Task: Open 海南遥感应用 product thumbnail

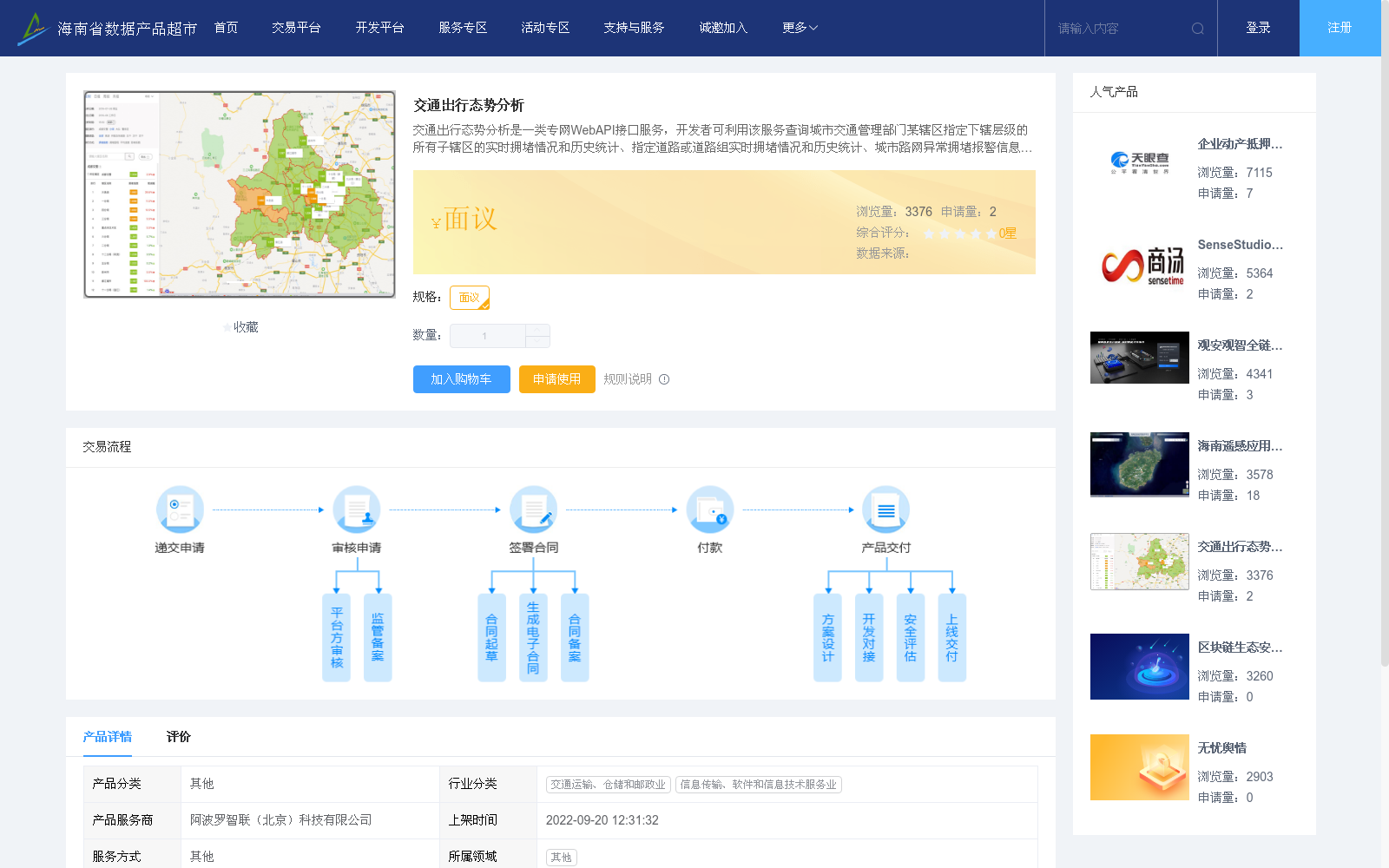Action: point(1140,464)
